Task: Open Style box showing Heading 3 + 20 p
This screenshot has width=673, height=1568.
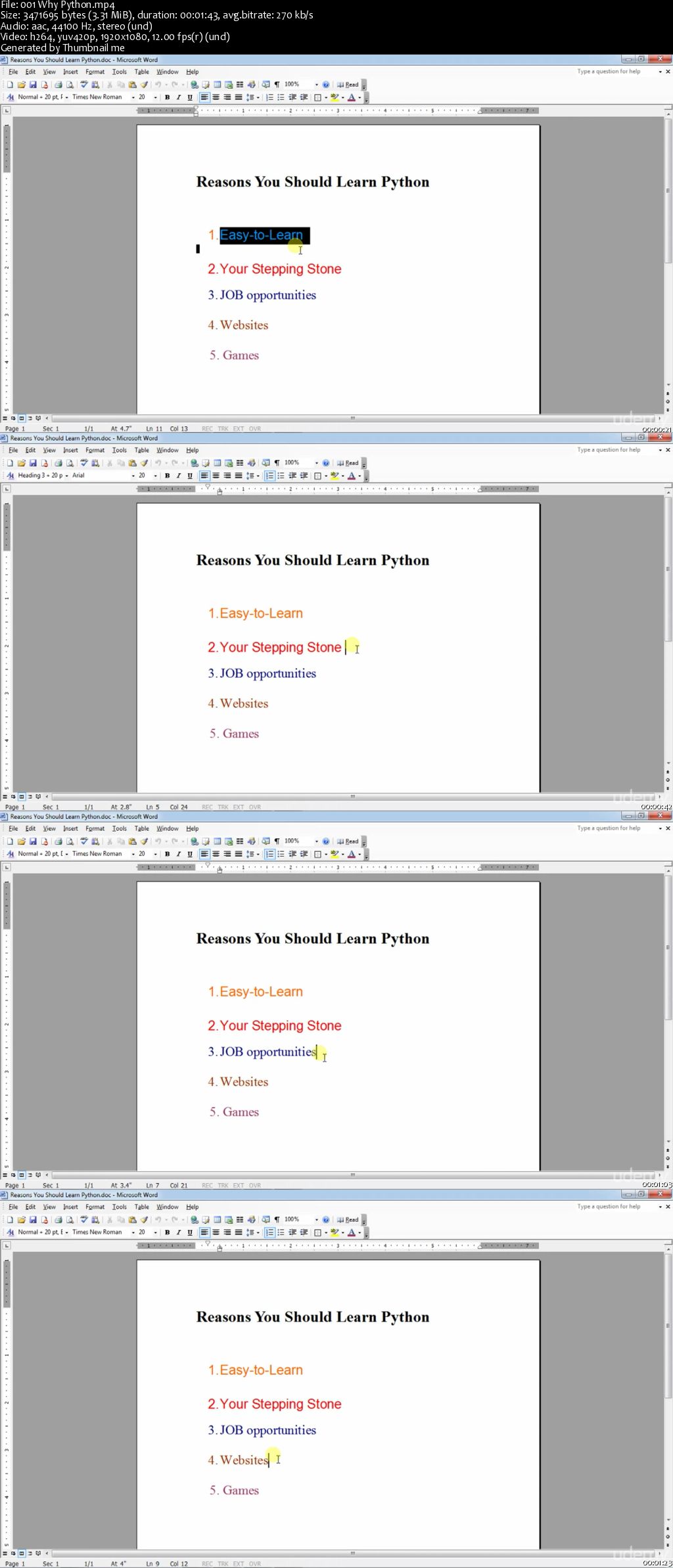Action: (x=43, y=476)
